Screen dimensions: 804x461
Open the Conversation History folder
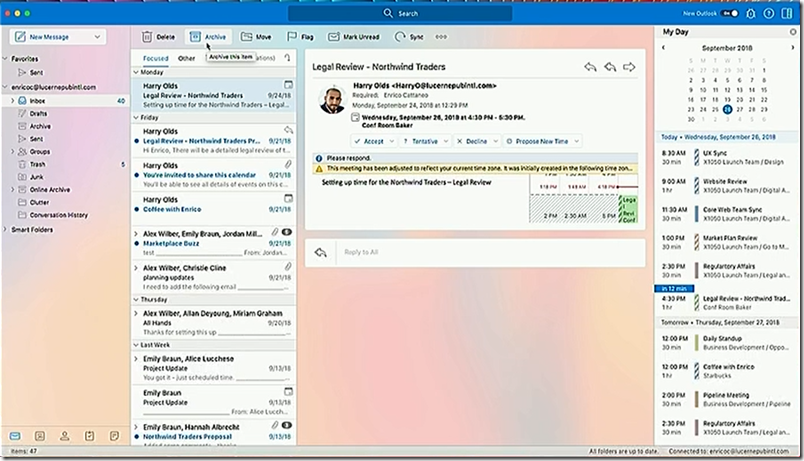(x=64, y=215)
